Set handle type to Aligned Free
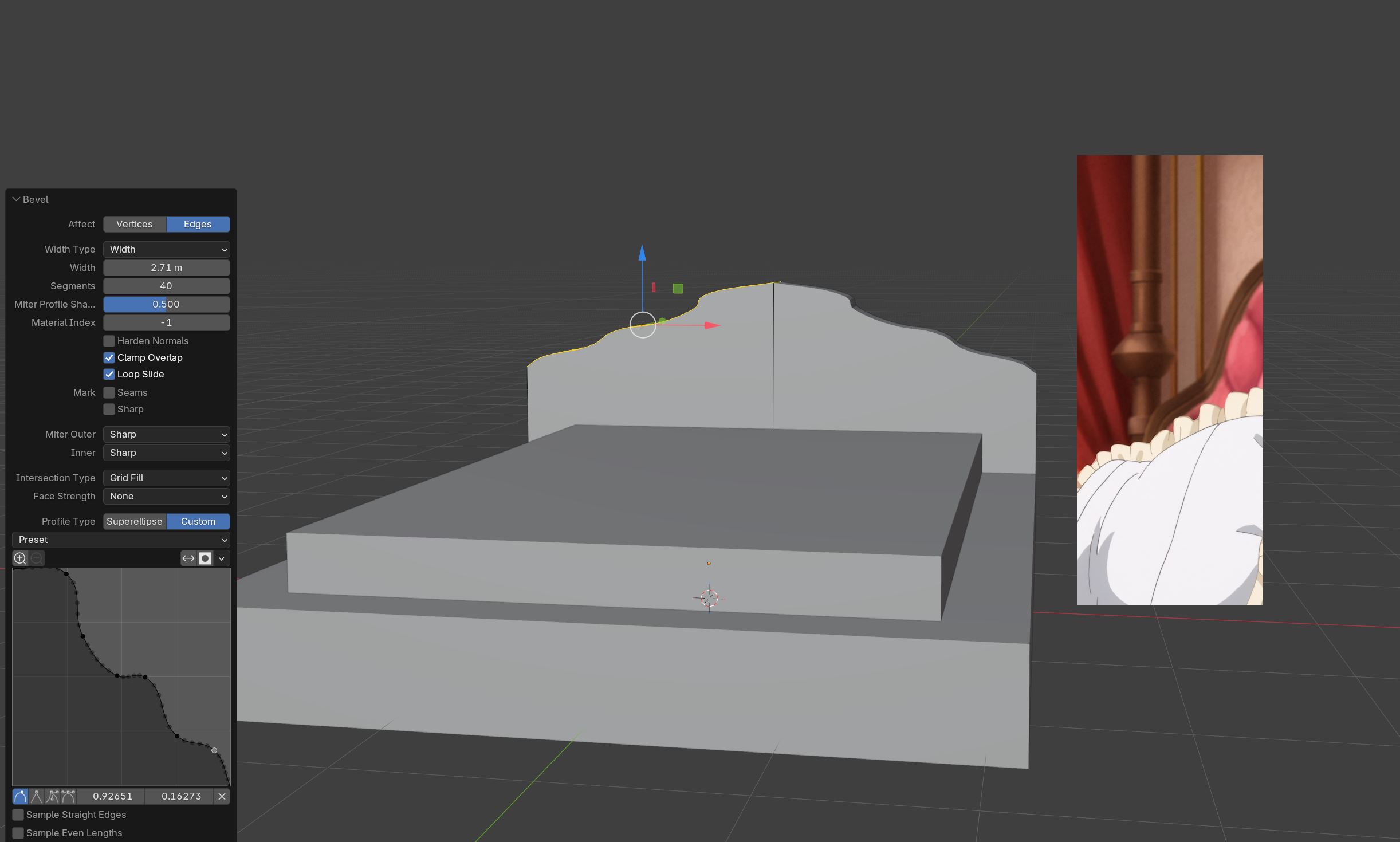This screenshot has height=842, width=1400. point(68,796)
